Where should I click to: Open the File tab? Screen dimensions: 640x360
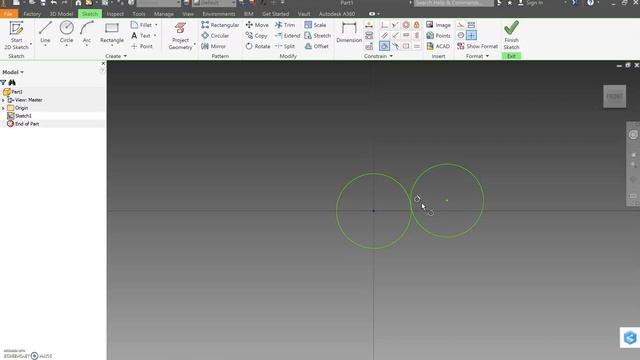point(8,14)
